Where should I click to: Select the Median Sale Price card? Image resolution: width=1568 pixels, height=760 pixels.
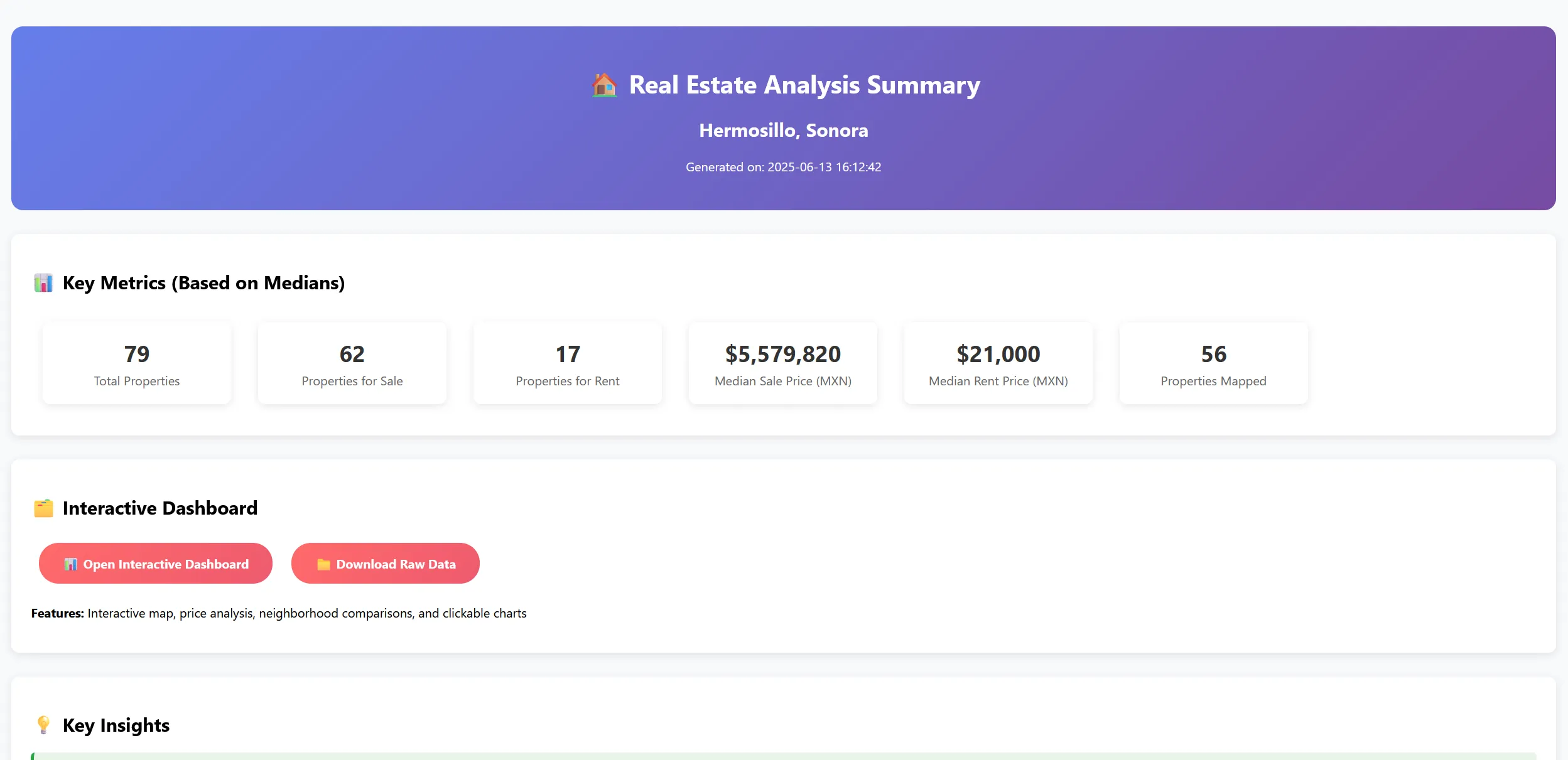pyautogui.click(x=783, y=363)
